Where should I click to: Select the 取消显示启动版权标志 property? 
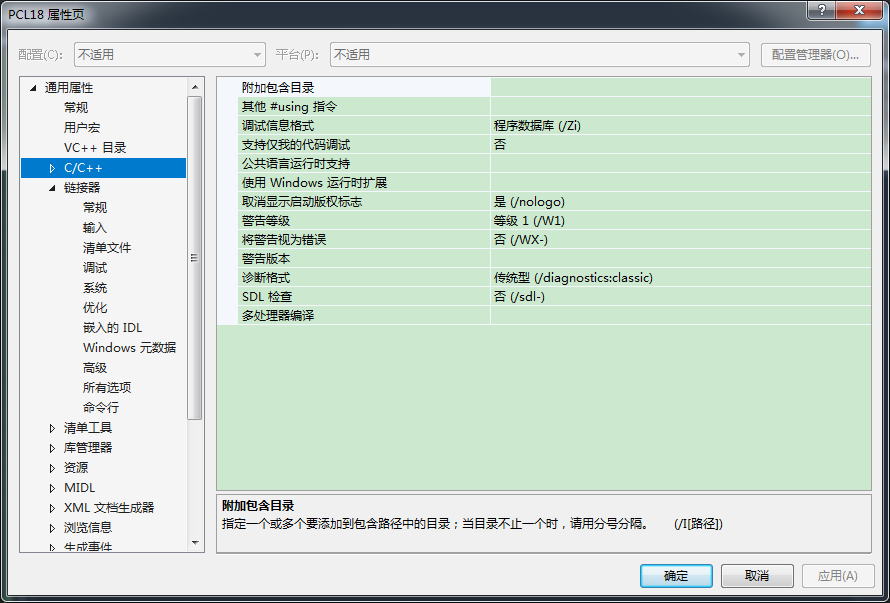pos(364,202)
